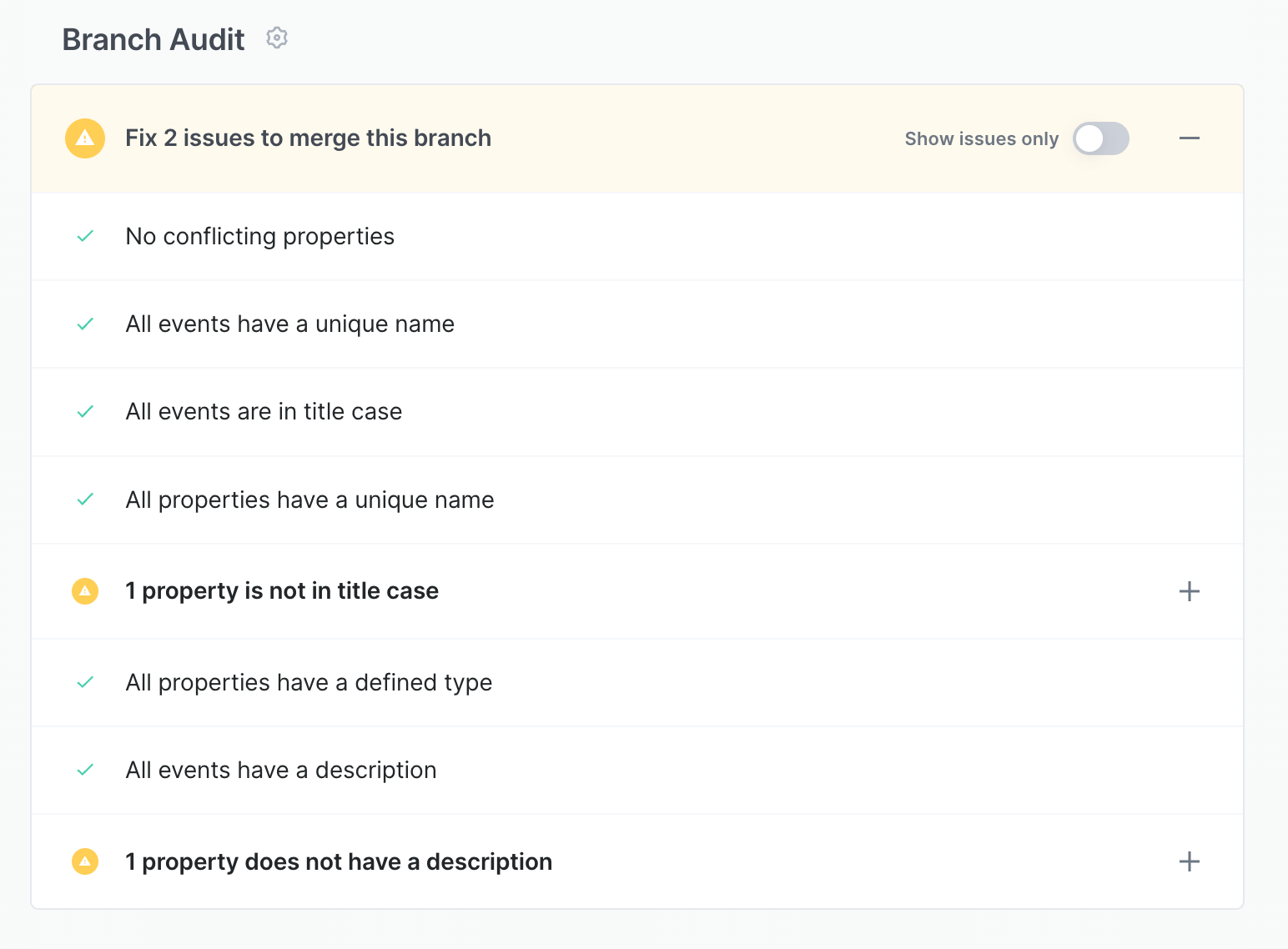This screenshot has width=1288, height=949.
Task: Switch the issues-only filter switch
Action: tap(1100, 138)
